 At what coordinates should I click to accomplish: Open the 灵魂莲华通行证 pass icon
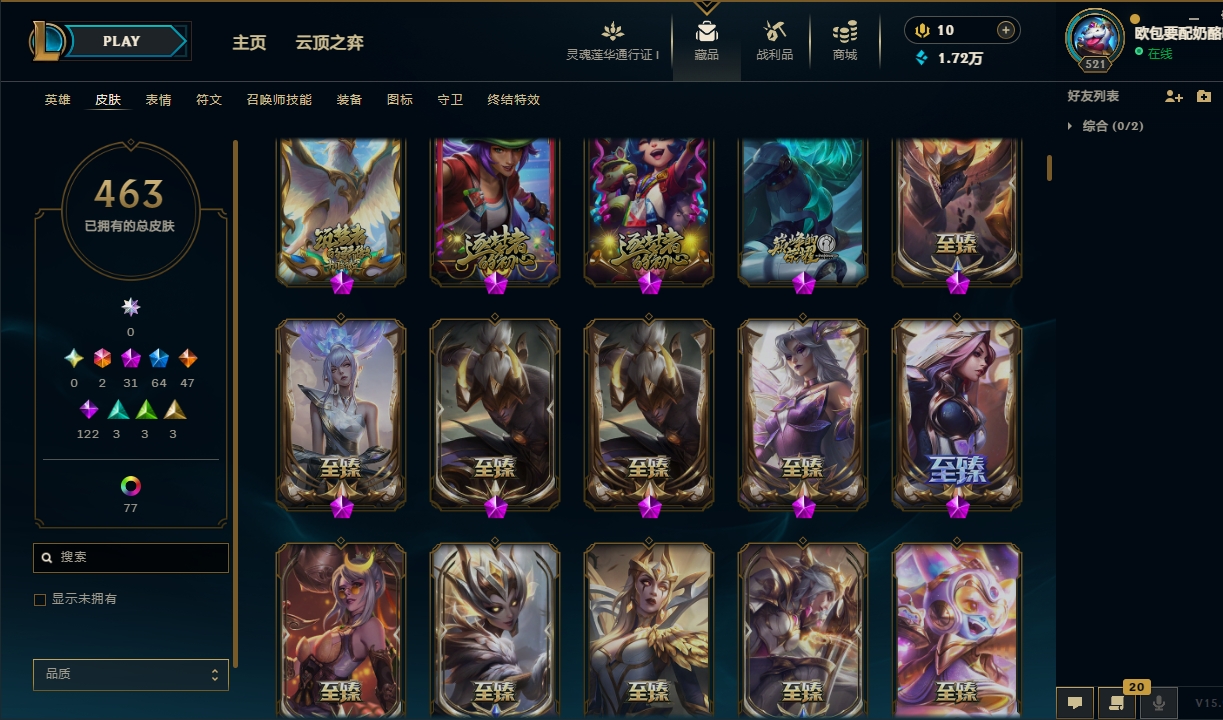point(613,33)
